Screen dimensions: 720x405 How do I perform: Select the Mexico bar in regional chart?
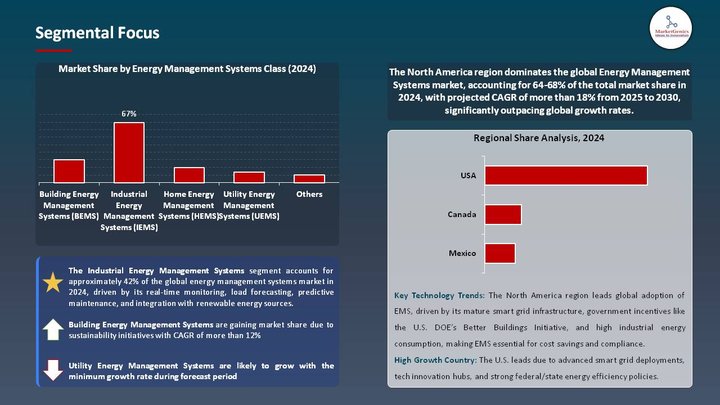(x=499, y=253)
